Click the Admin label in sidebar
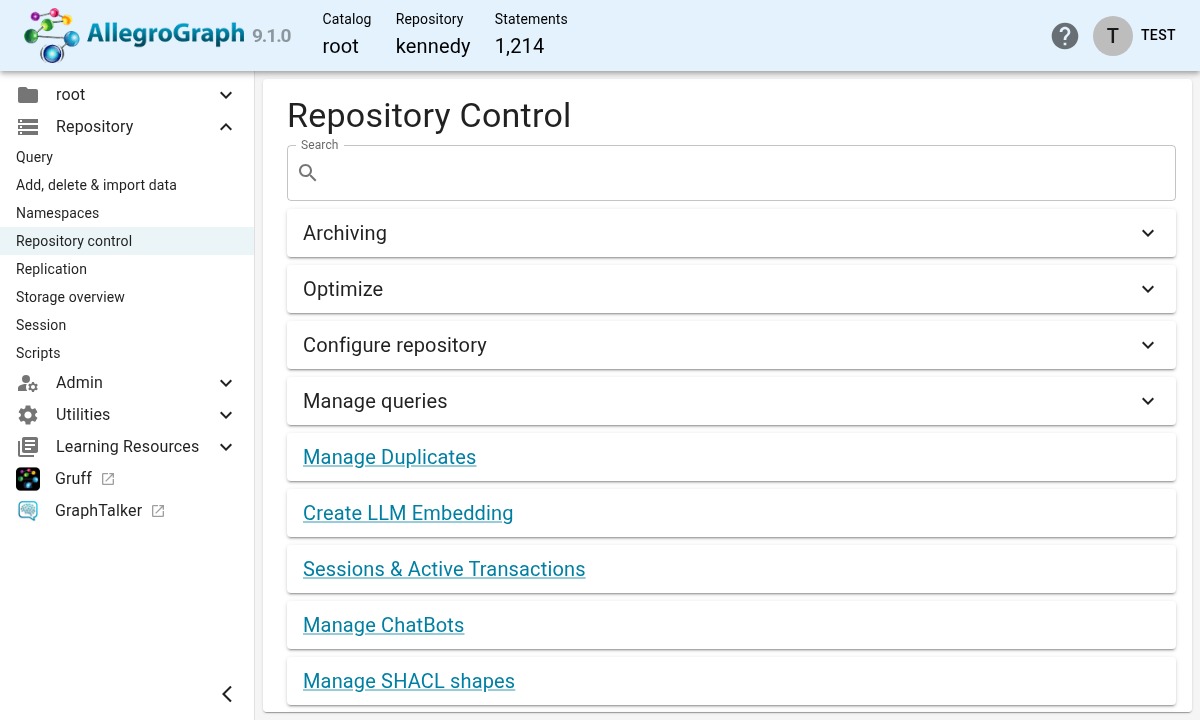The width and height of the screenshot is (1200, 720). (x=79, y=383)
